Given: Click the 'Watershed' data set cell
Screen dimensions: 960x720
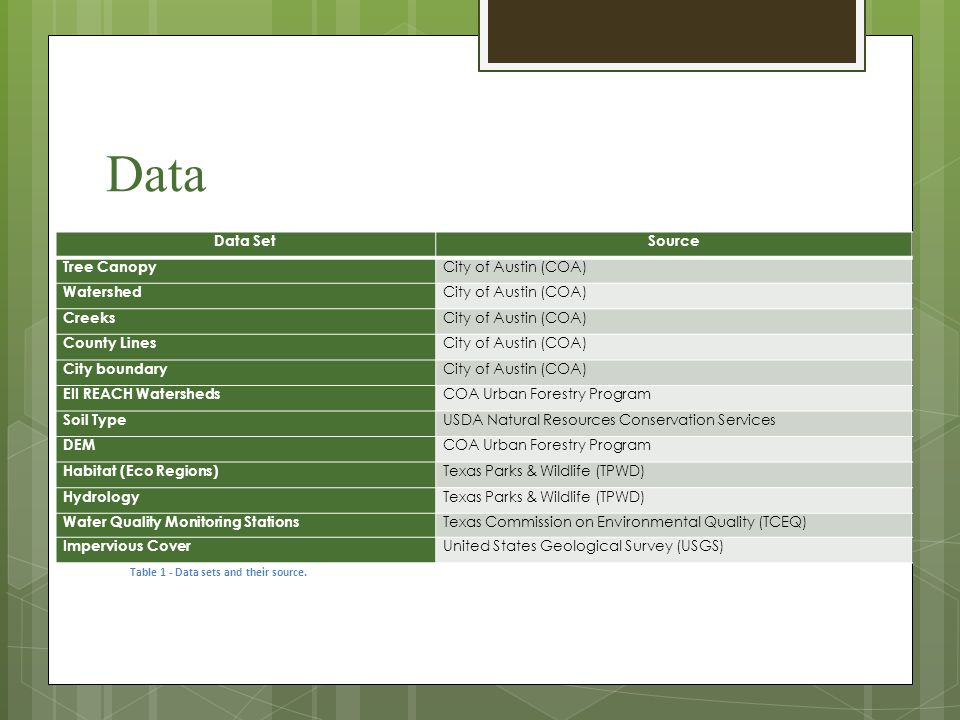Looking at the screenshot, I should click(x=246, y=296).
